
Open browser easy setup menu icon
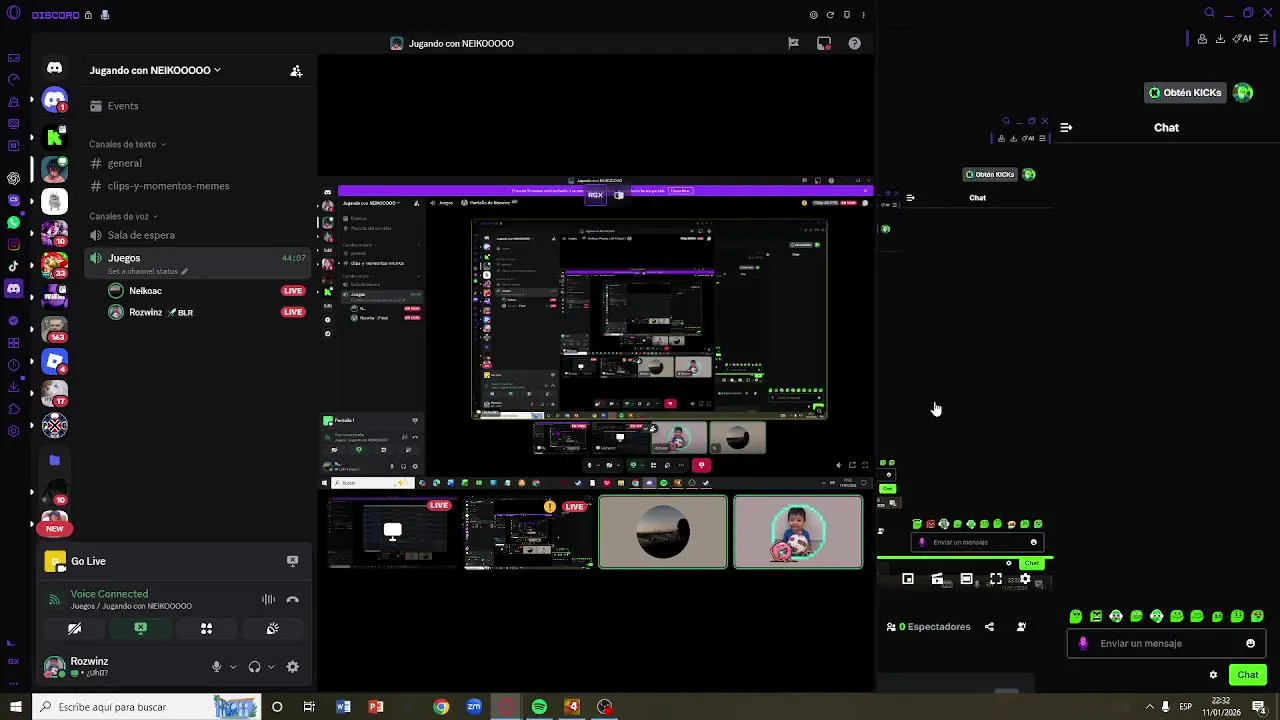[x=1264, y=39]
